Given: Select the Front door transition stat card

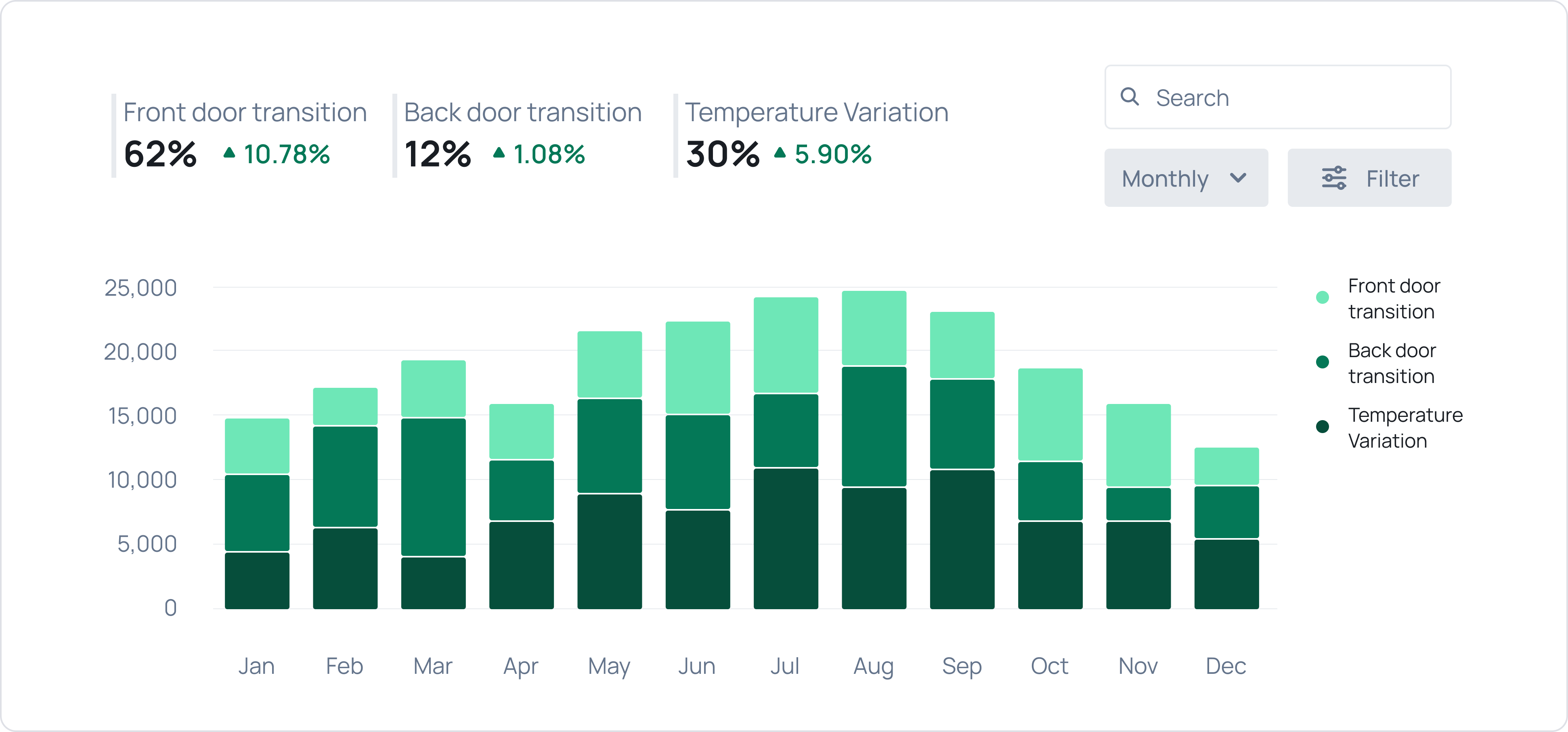Looking at the screenshot, I should click(243, 135).
